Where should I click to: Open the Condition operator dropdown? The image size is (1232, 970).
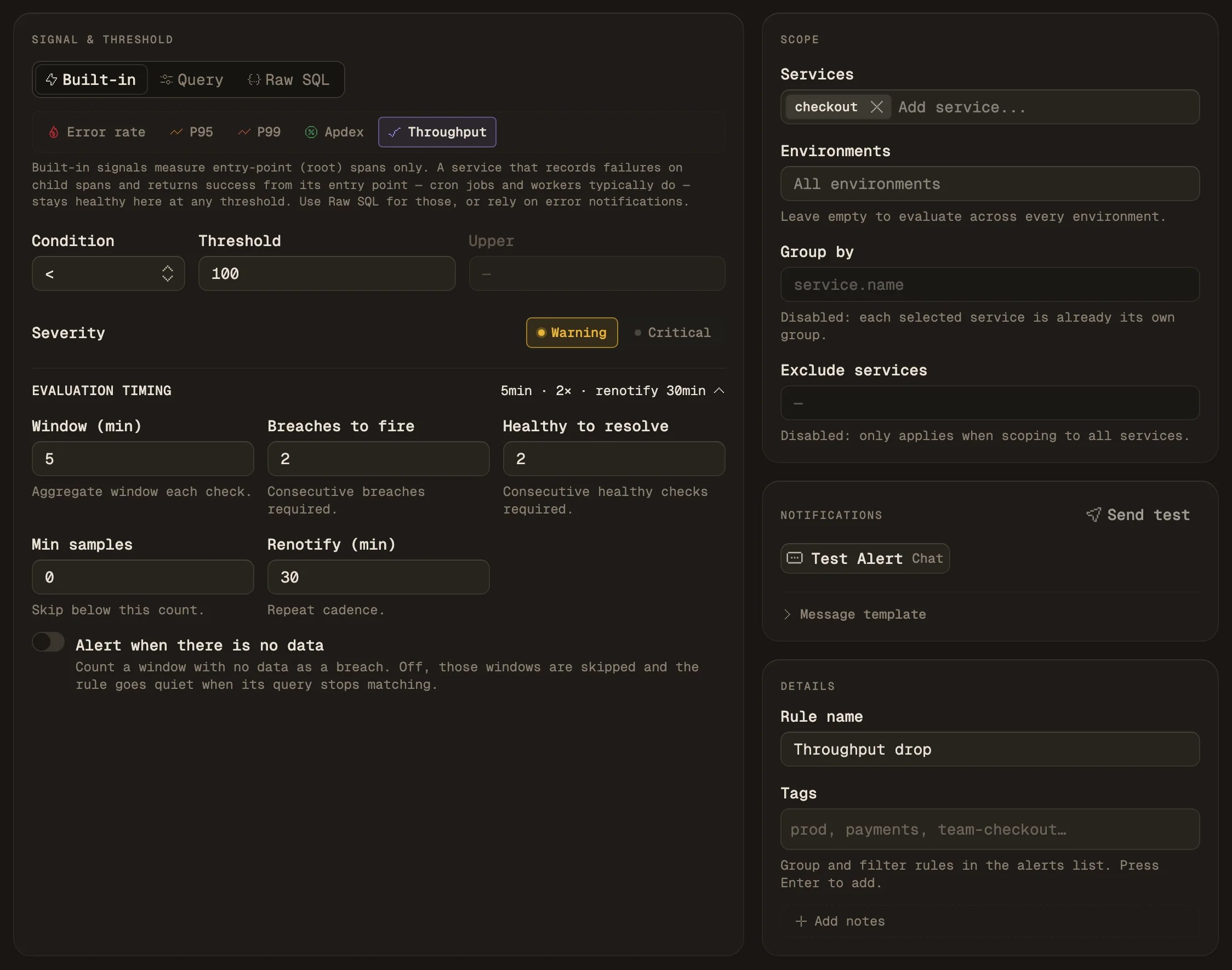pyautogui.click(x=108, y=273)
